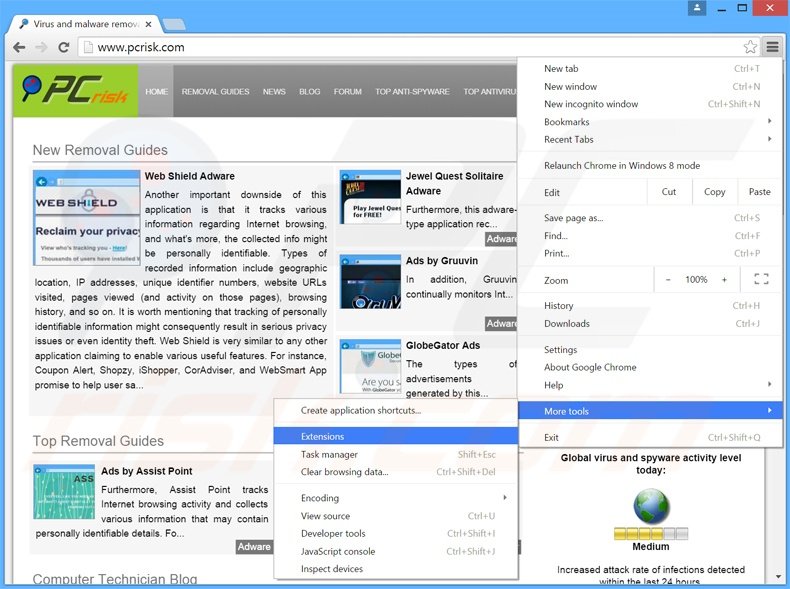
Task: Click the globe activity level icon
Action: pyautogui.click(x=651, y=506)
